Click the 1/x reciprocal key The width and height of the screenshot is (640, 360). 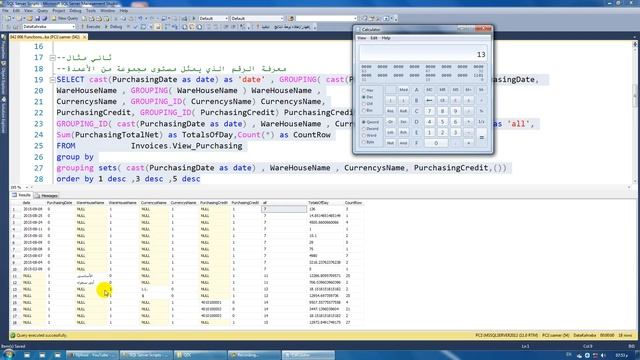(481, 122)
